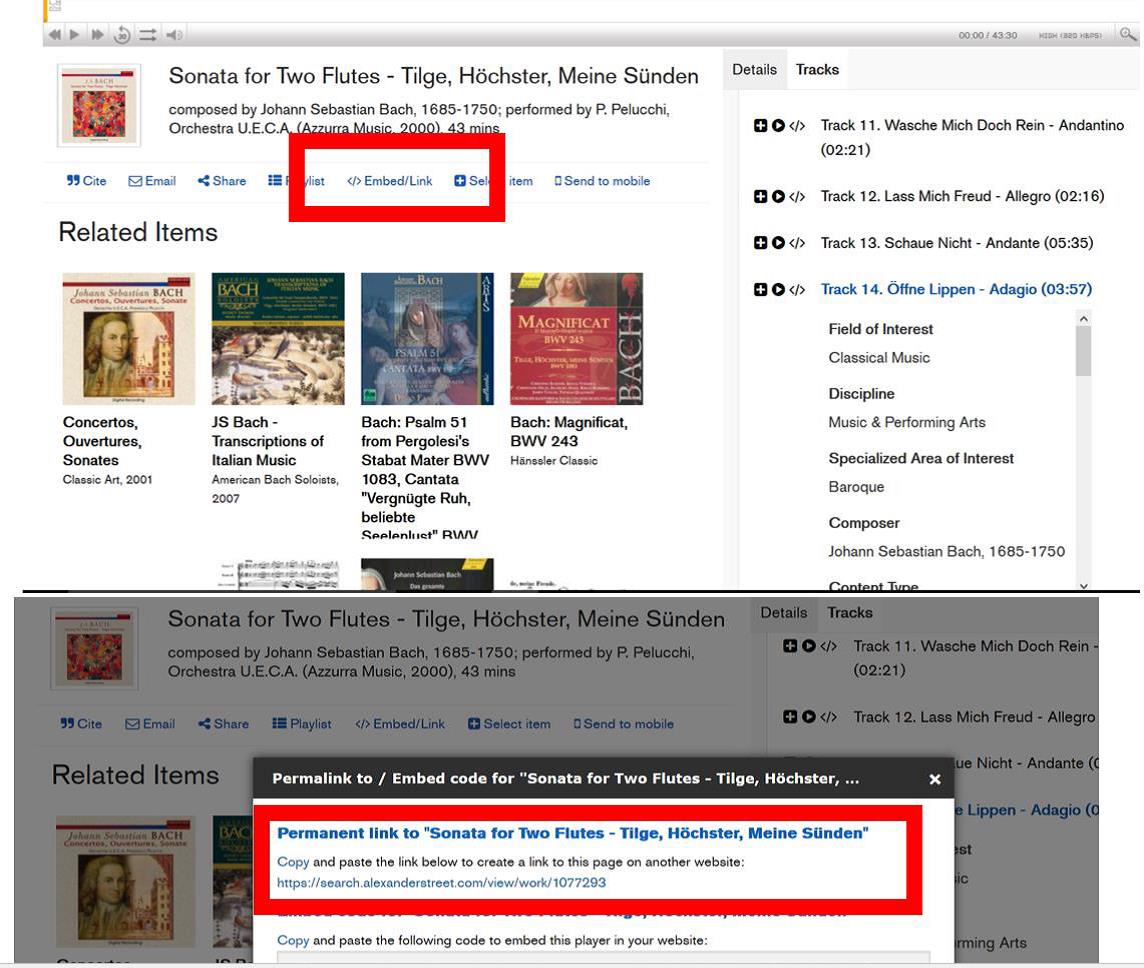Click Email in the upper page toolbar
Image resolution: width=1144 pixels, height=968 pixels.
click(152, 181)
